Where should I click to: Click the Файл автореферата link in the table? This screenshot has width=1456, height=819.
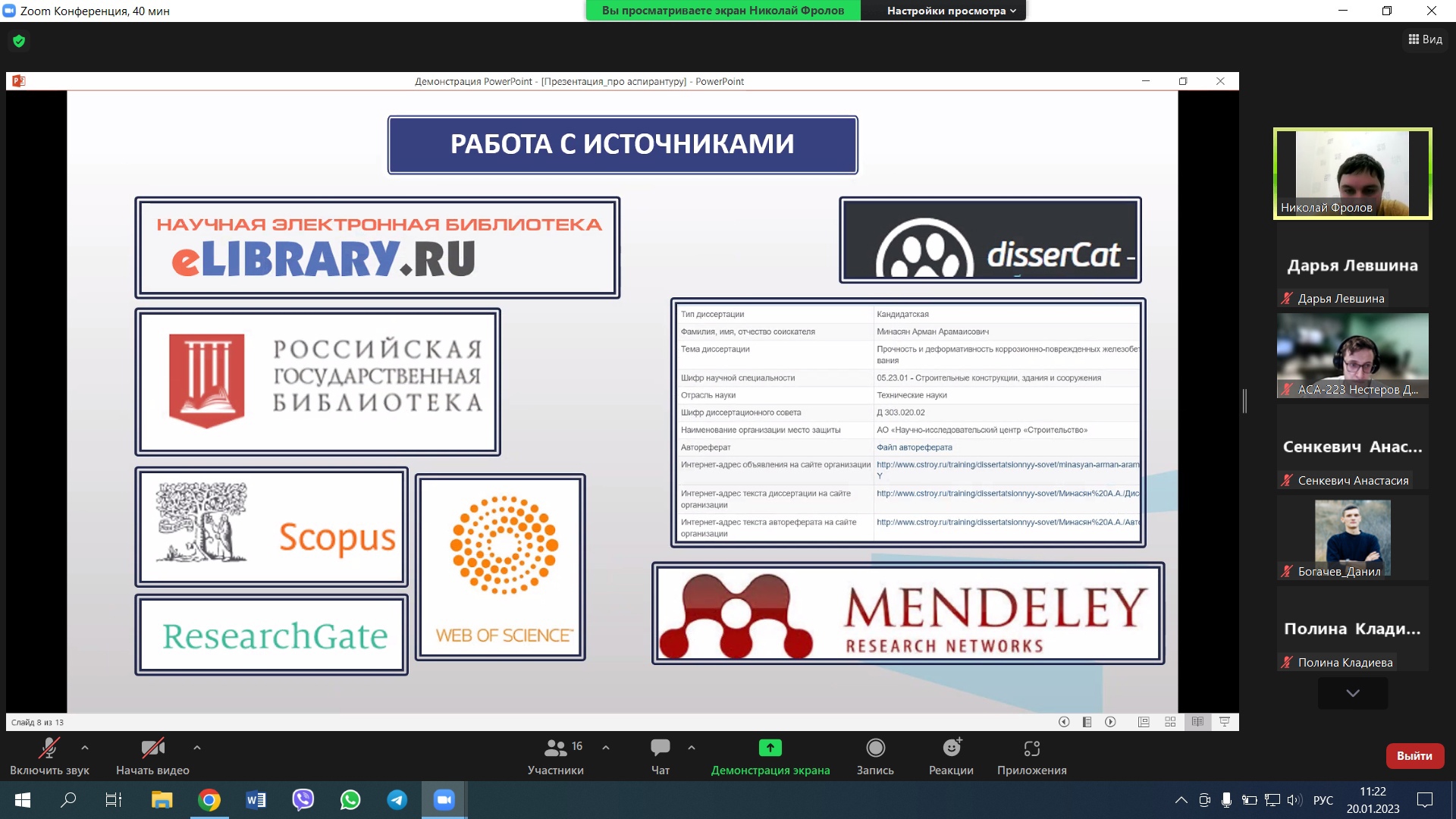tap(915, 447)
